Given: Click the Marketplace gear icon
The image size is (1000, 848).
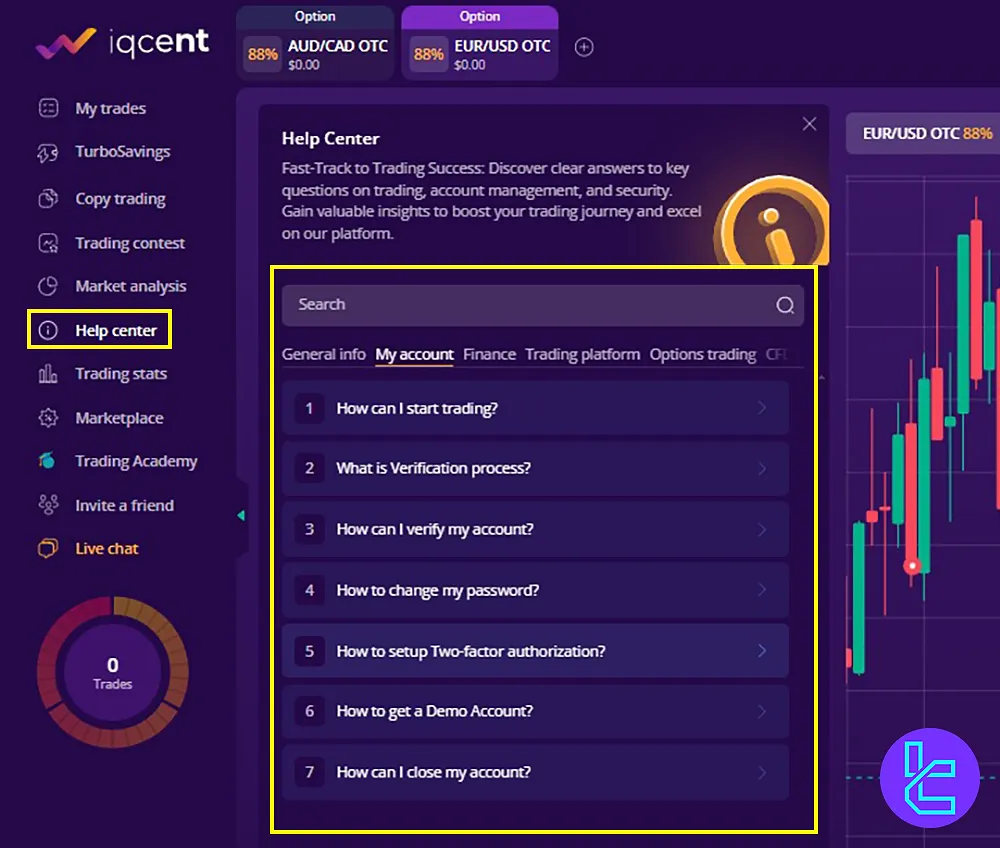Looking at the screenshot, I should 48,418.
